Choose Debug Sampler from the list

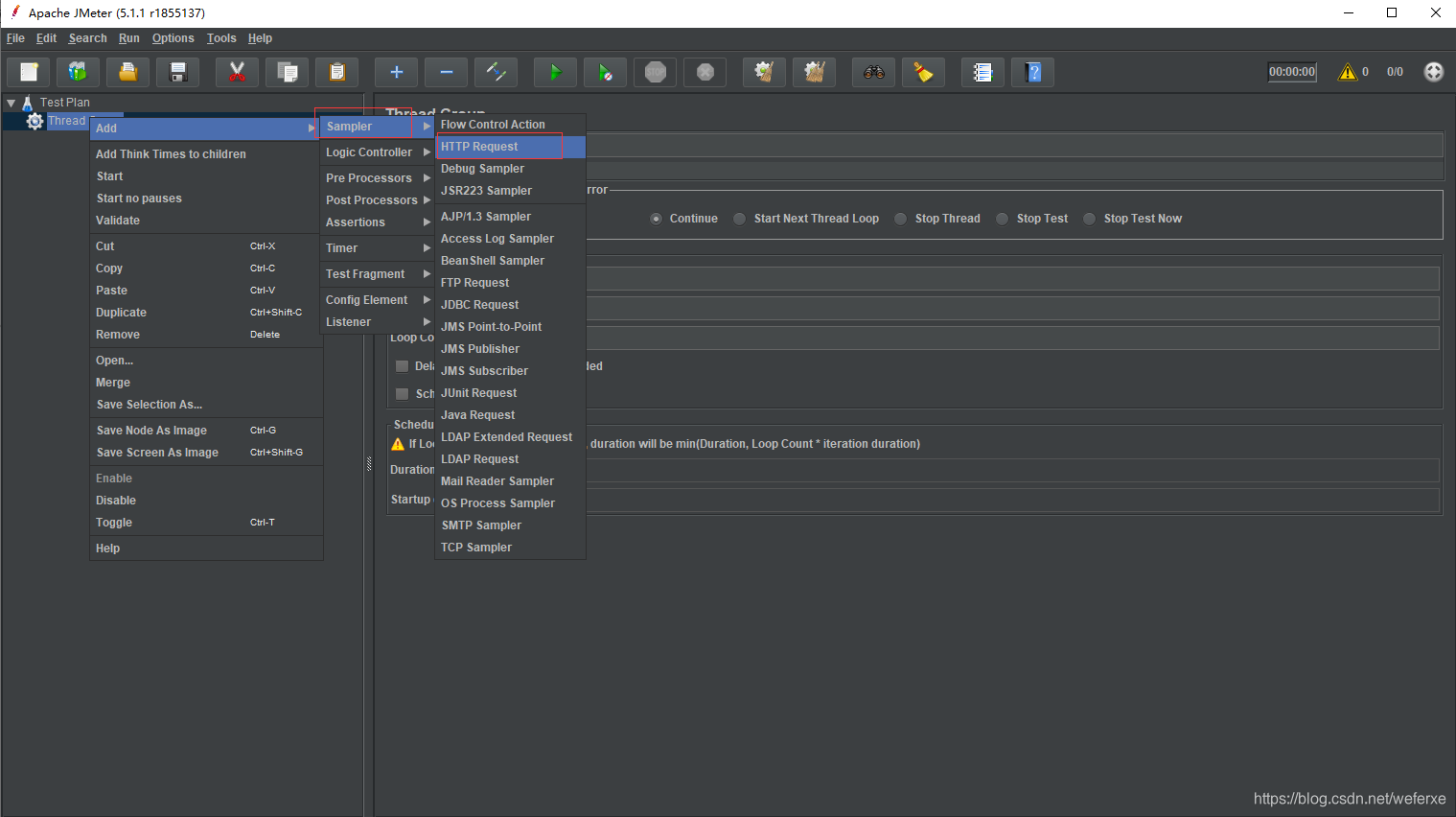510,169
